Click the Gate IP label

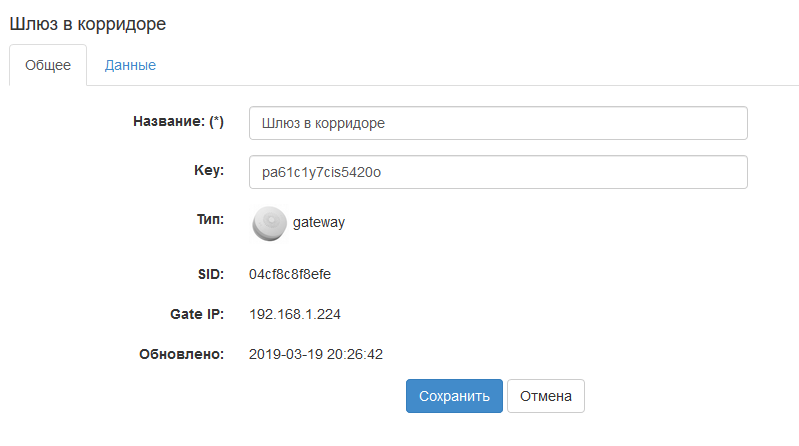[x=197, y=314]
